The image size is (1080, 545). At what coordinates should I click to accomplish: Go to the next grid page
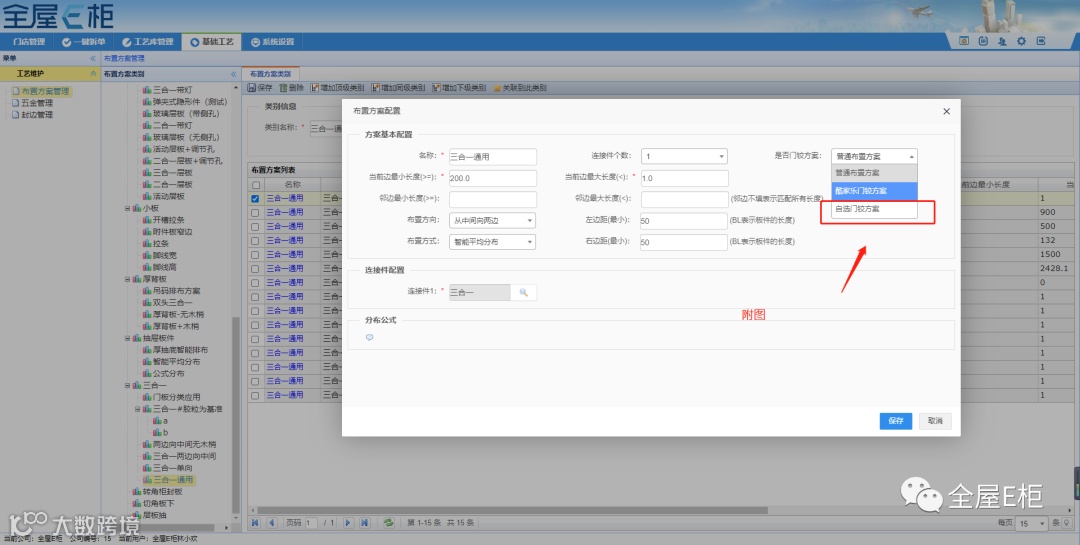348,523
